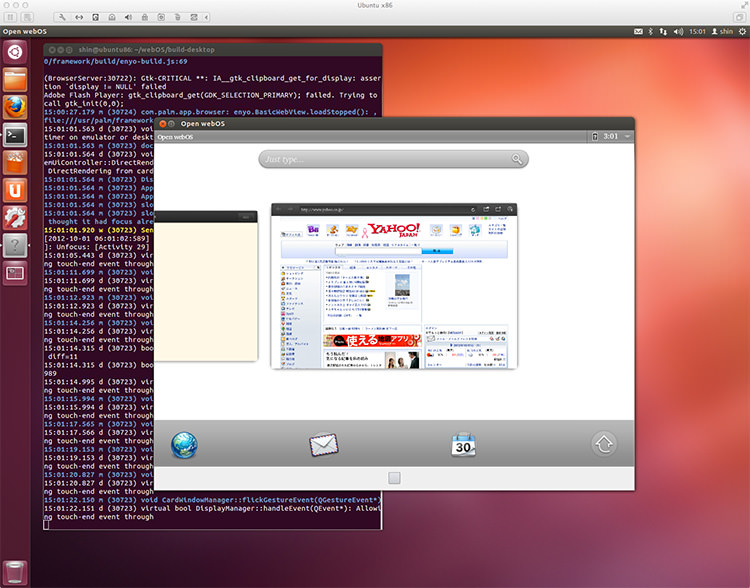Click the VM toolbar wrench settings icon
Image resolution: width=750 pixels, height=588 pixels.
(x=62, y=17)
